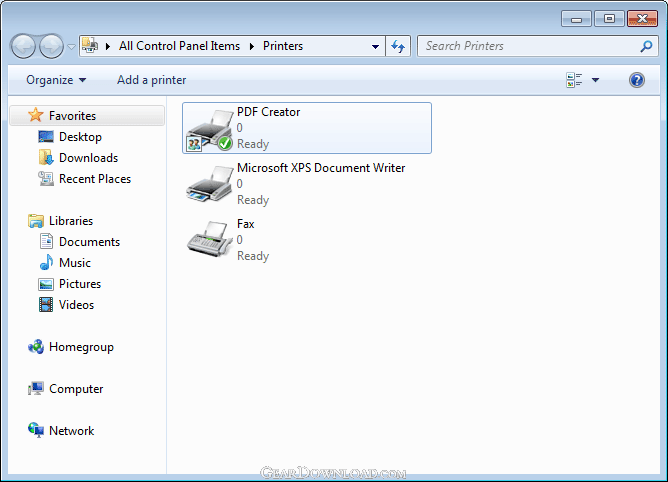668x482 pixels.
Task: Open recent pages dropdown next to Forward
Action: (71, 46)
